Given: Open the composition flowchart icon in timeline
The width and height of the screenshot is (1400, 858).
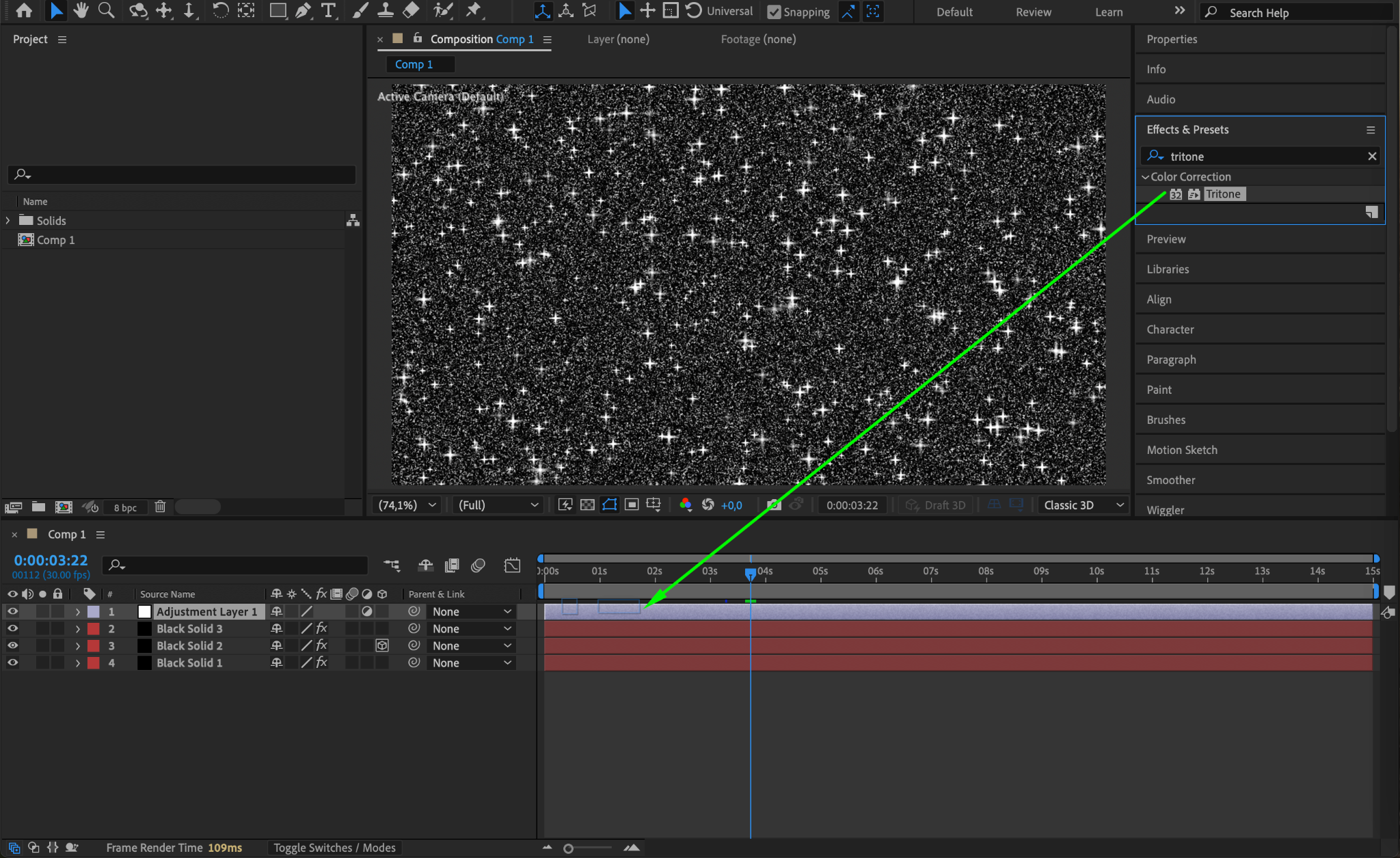Looking at the screenshot, I should pyautogui.click(x=391, y=565).
